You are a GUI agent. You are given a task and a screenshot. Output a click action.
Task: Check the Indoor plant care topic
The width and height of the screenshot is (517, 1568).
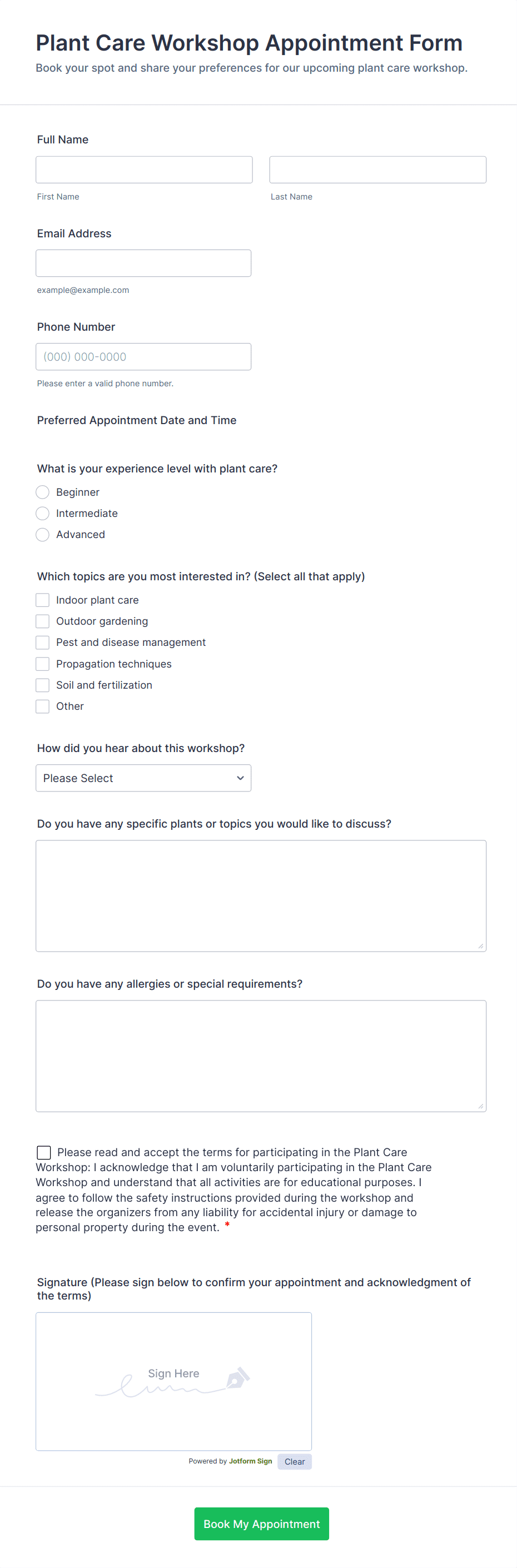click(x=43, y=600)
